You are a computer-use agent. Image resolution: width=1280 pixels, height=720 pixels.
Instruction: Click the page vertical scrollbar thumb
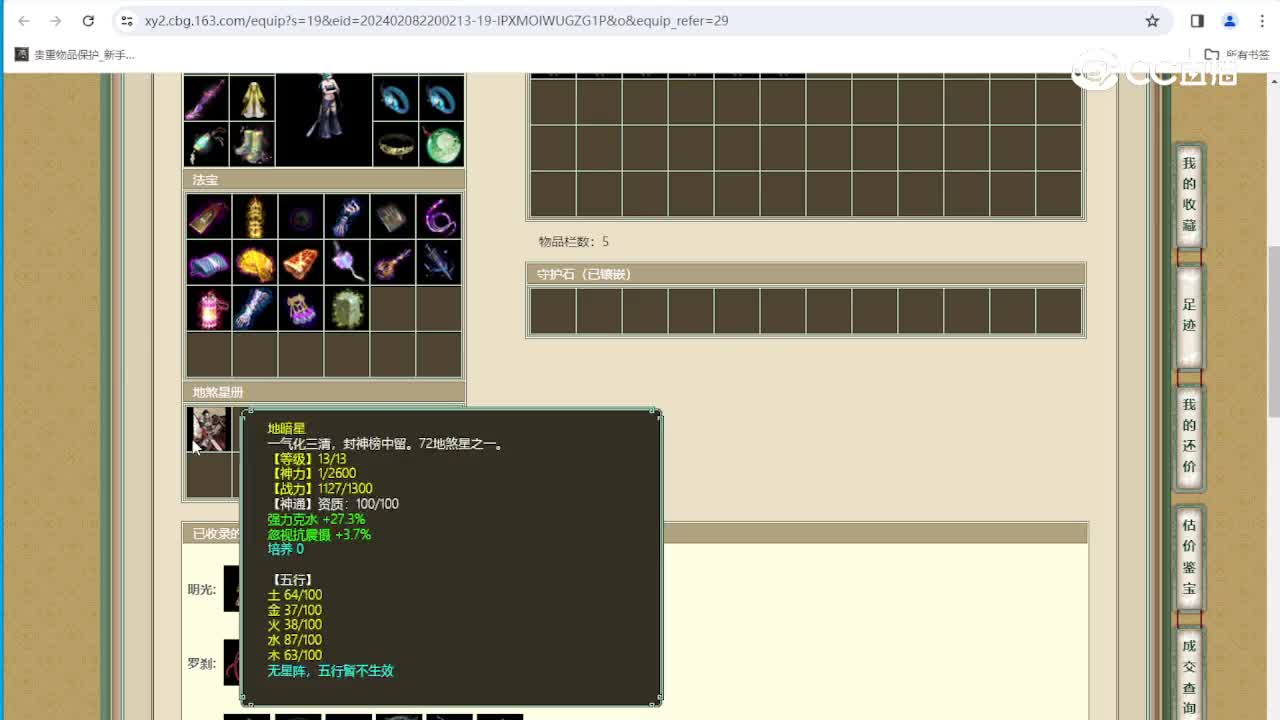(1273, 330)
